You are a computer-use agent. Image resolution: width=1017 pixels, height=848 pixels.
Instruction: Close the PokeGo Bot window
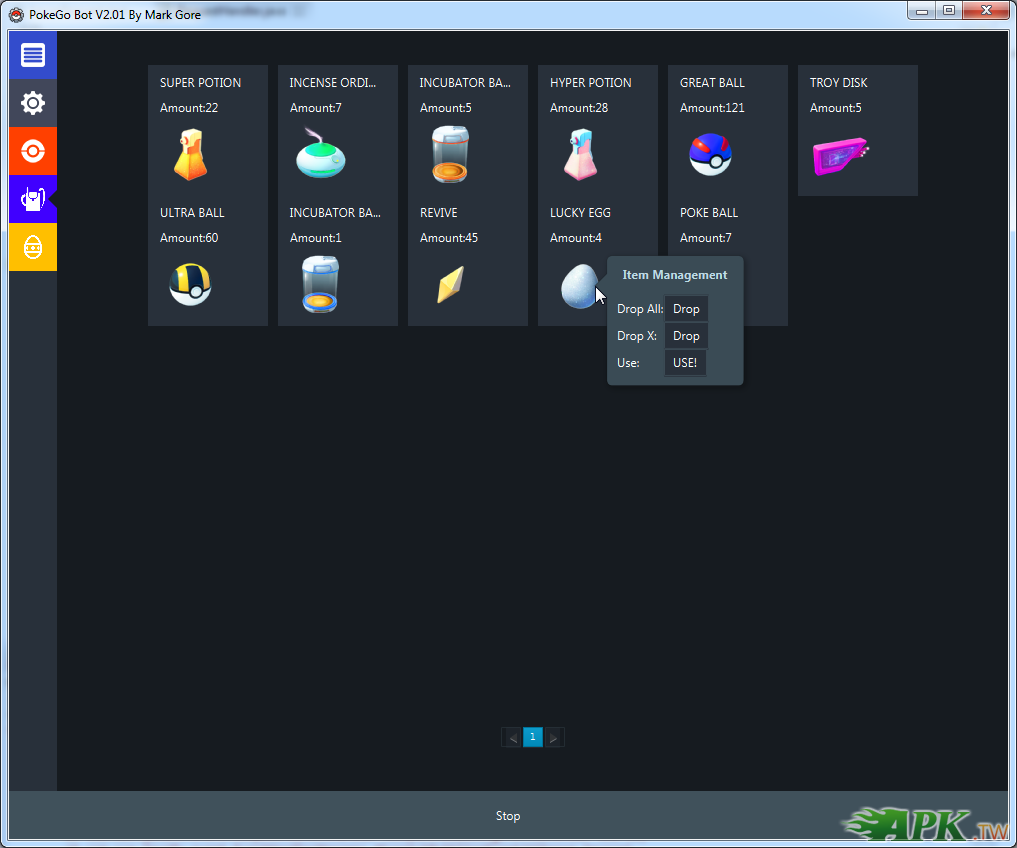[x=986, y=11]
